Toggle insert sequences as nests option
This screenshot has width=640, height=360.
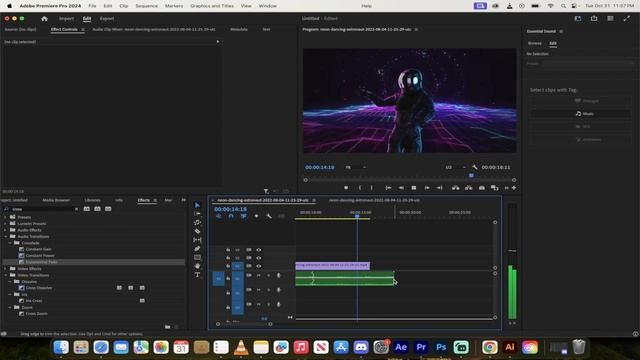[218, 216]
